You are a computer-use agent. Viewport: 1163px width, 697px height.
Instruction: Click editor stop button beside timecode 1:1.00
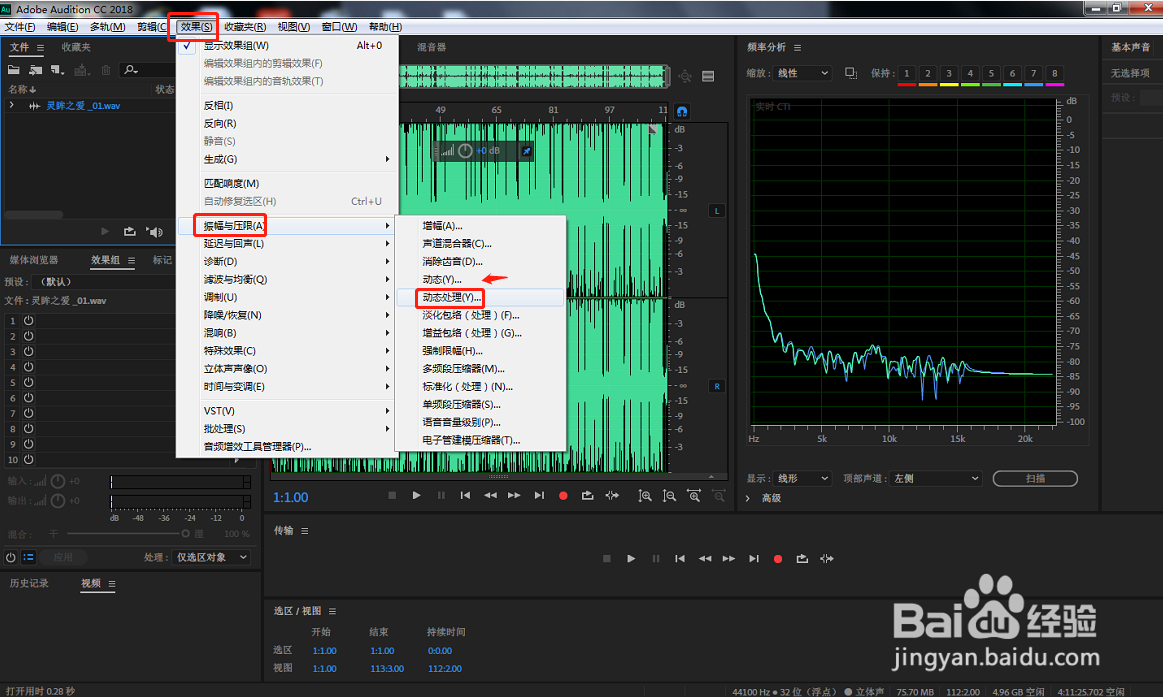click(392, 495)
